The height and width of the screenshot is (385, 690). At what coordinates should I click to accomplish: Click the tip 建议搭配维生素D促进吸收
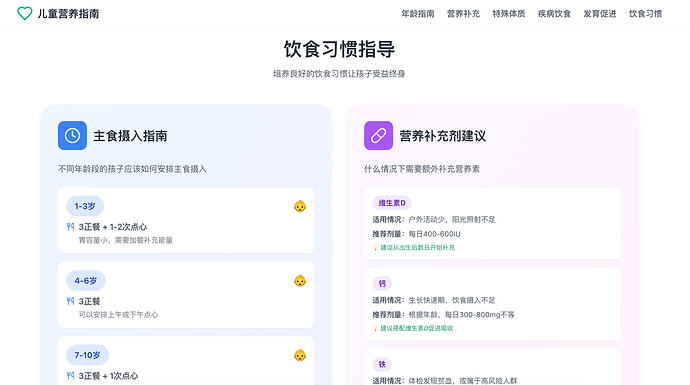(x=417, y=328)
